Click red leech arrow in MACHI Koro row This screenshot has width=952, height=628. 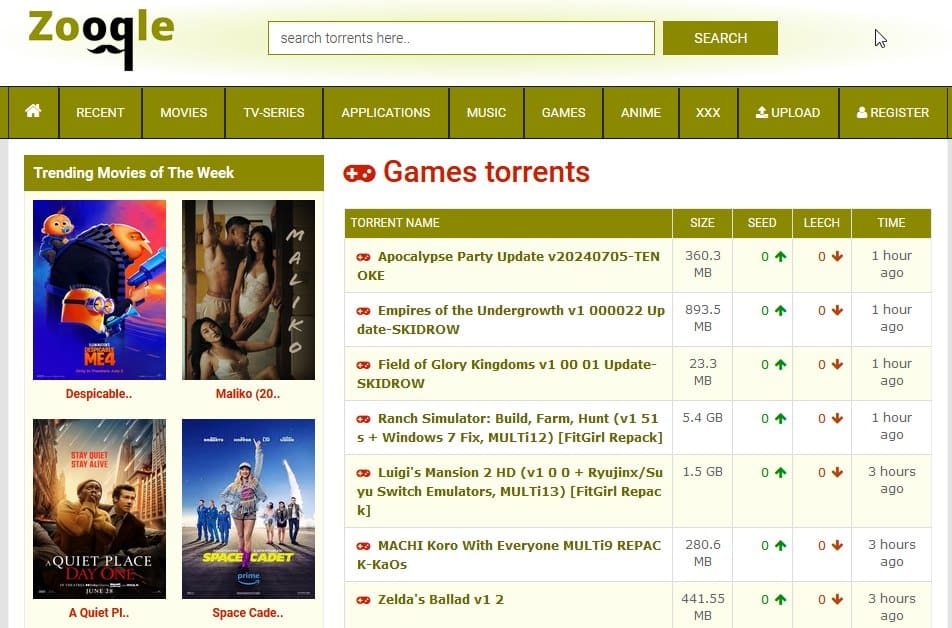coord(838,545)
